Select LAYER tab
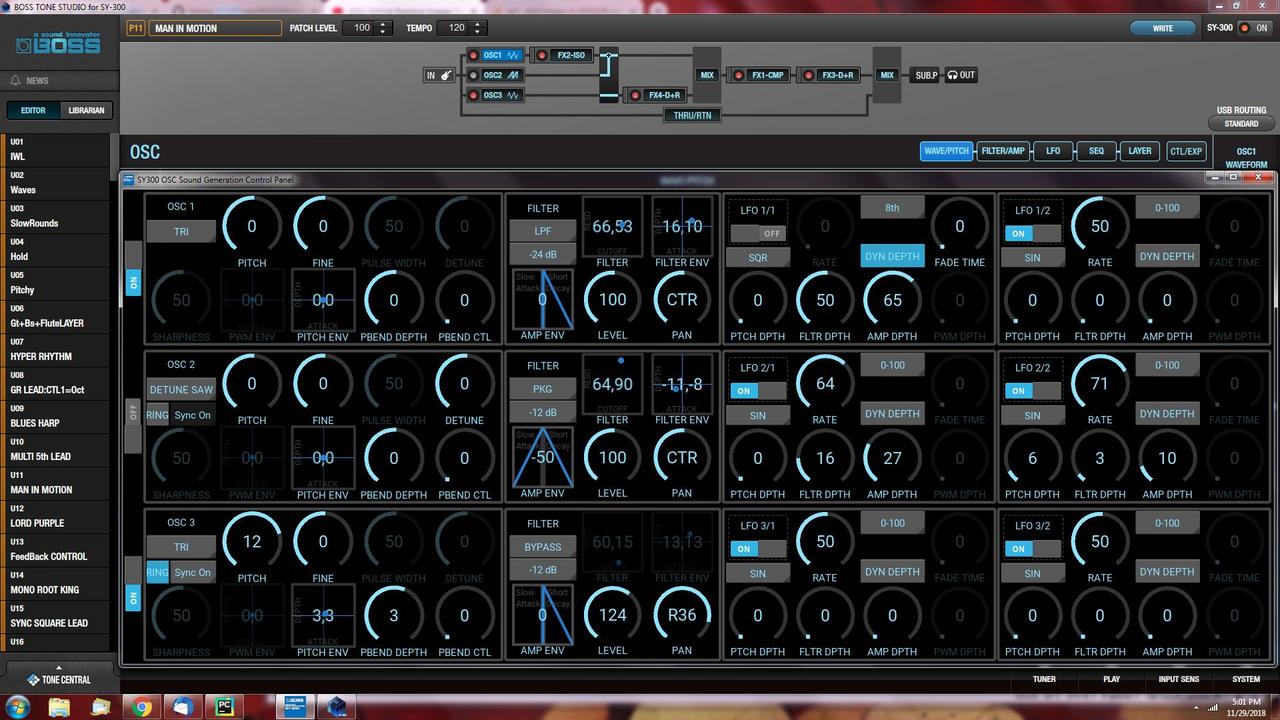 point(1140,151)
